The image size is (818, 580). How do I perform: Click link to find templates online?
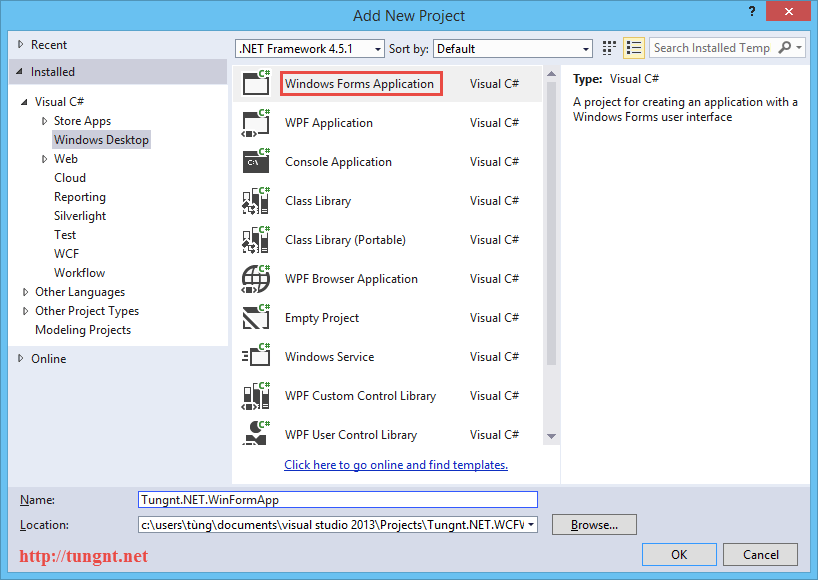pyautogui.click(x=396, y=465)
